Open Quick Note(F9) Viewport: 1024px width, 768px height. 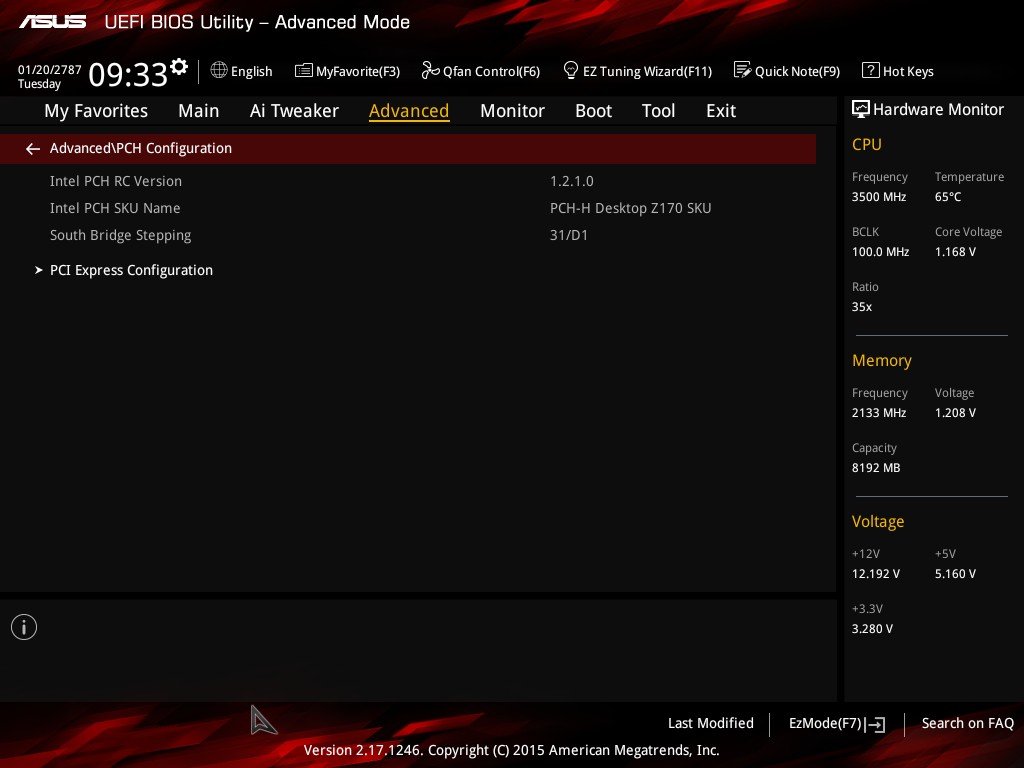[797, 71]
